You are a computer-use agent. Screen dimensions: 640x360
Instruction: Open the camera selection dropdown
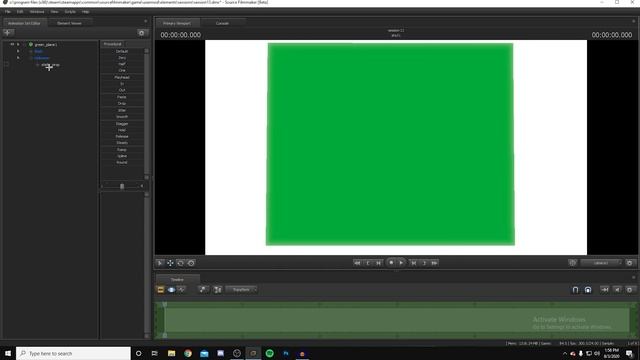tap(601, 263)
